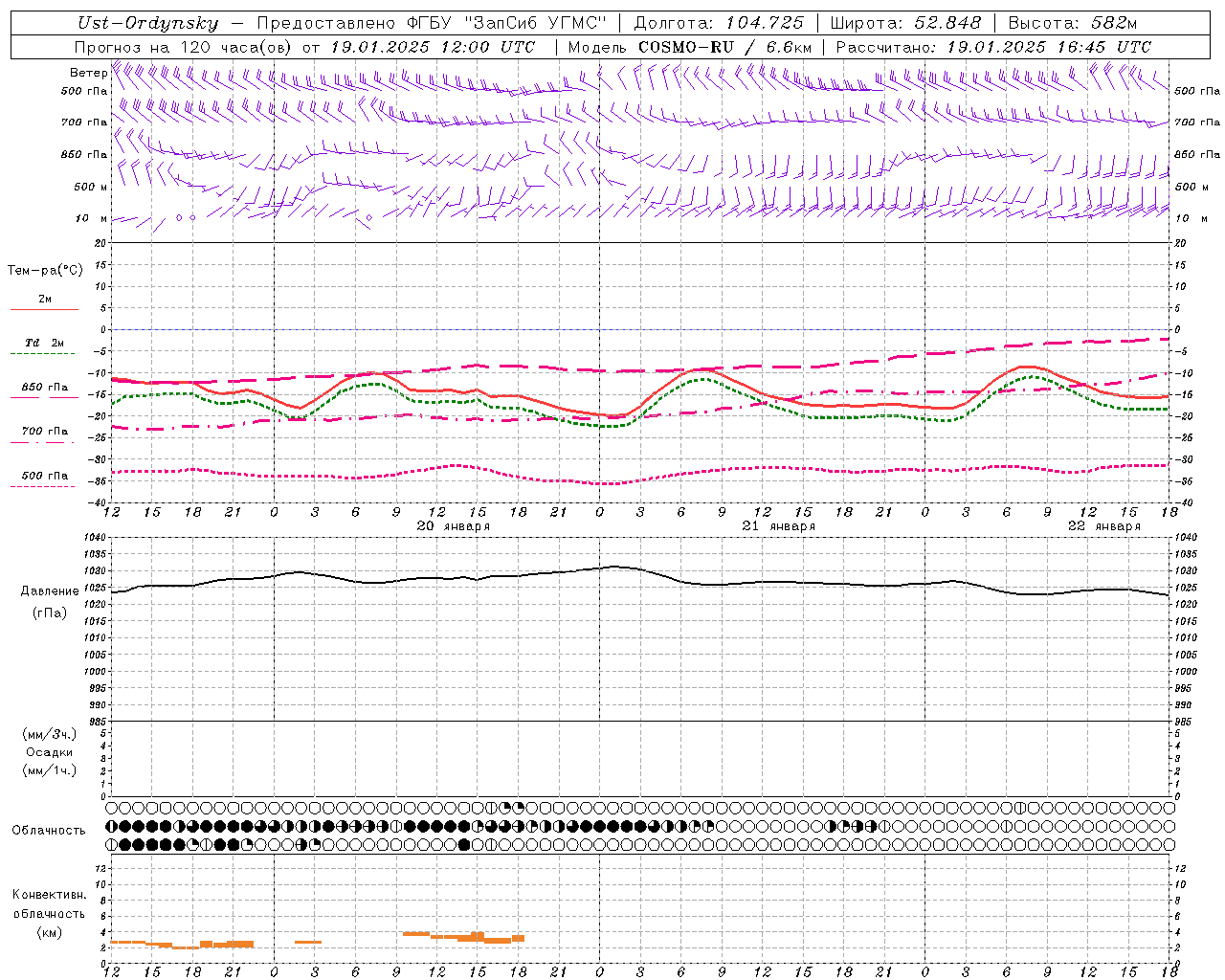This screenshot has width=1225, height=980.
Task: Click the 20 января date label
Action: pos(454,526)
